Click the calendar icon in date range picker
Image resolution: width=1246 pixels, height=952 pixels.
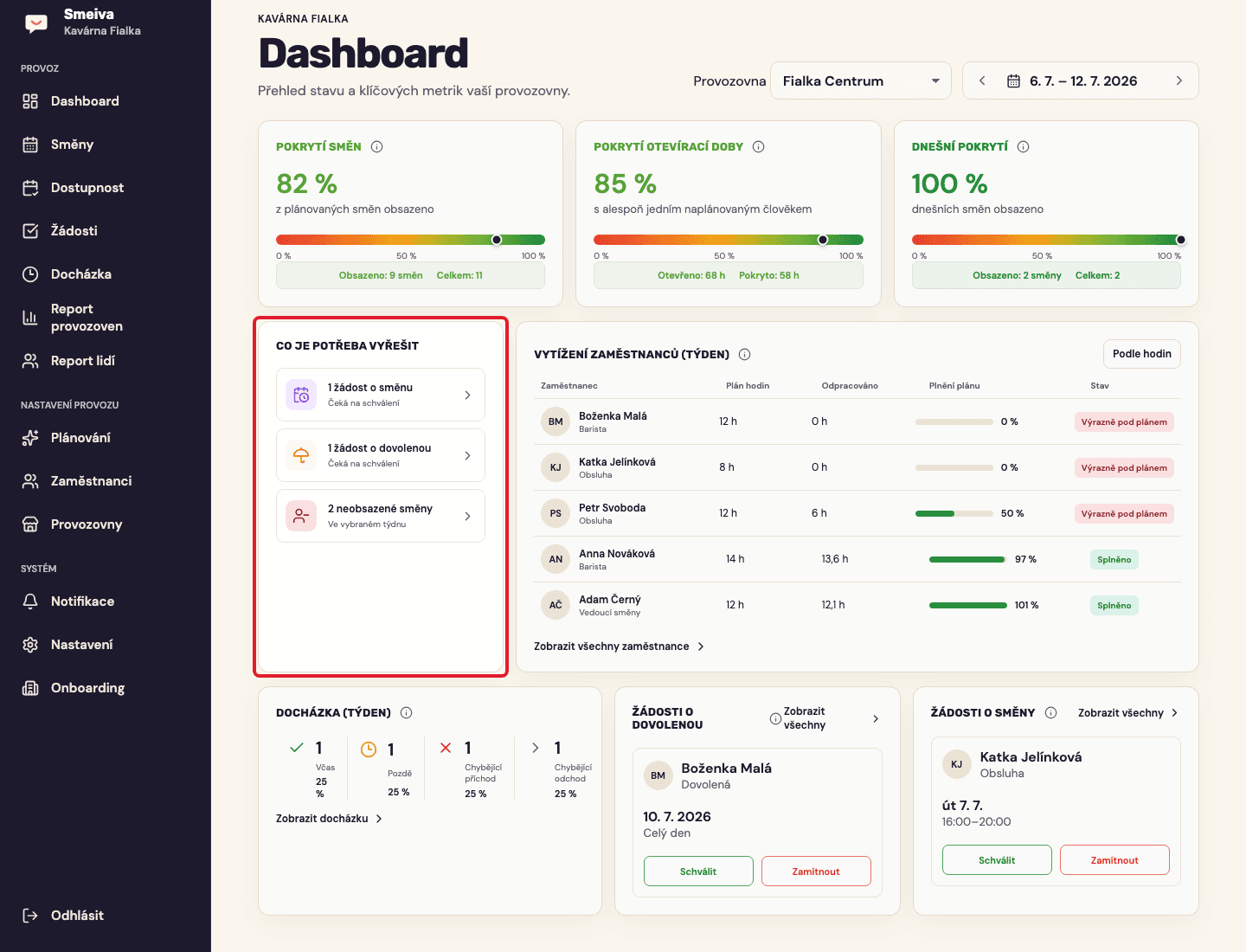(1013, 81)
